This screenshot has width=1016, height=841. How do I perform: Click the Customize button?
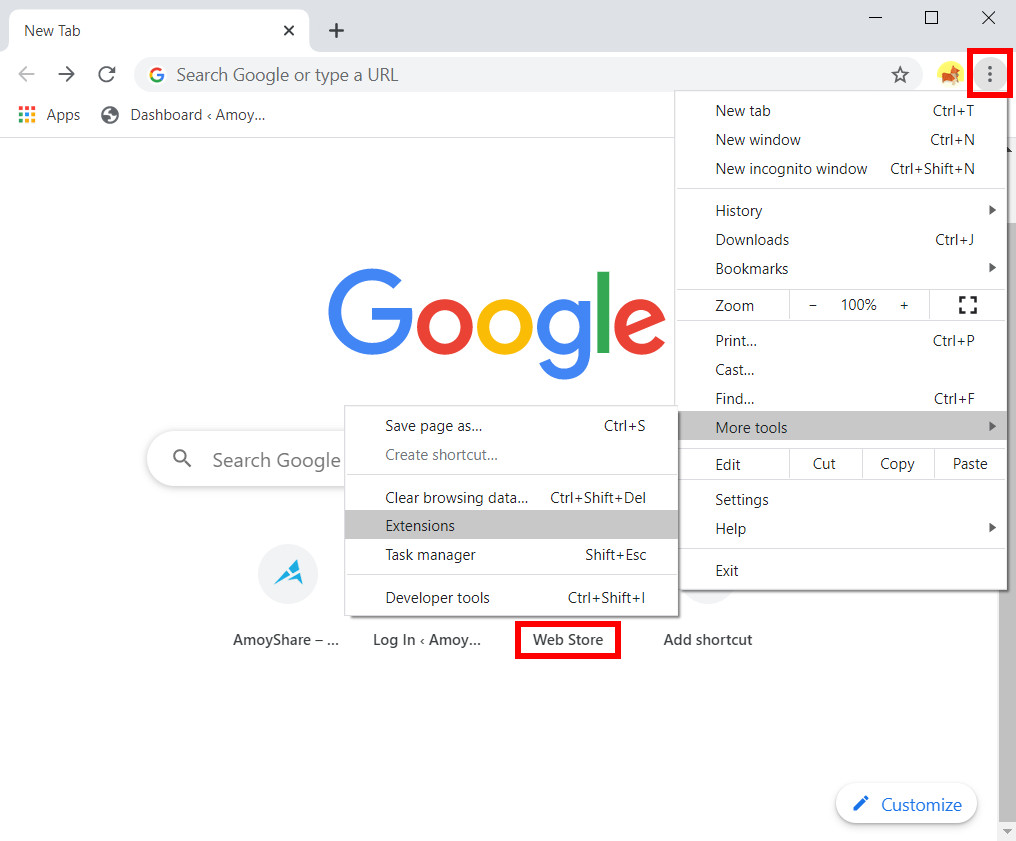[x=906, y=804]
